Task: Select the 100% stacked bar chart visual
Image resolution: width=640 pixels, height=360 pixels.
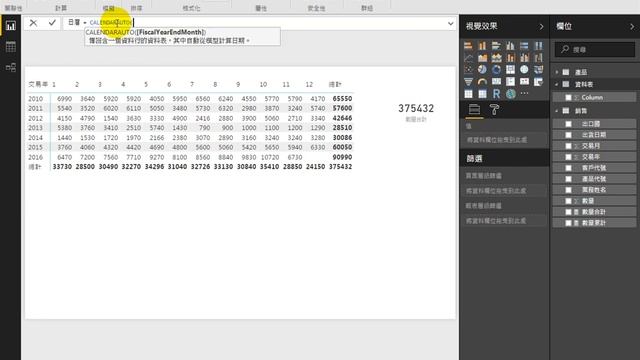Action: coord(524,46)
